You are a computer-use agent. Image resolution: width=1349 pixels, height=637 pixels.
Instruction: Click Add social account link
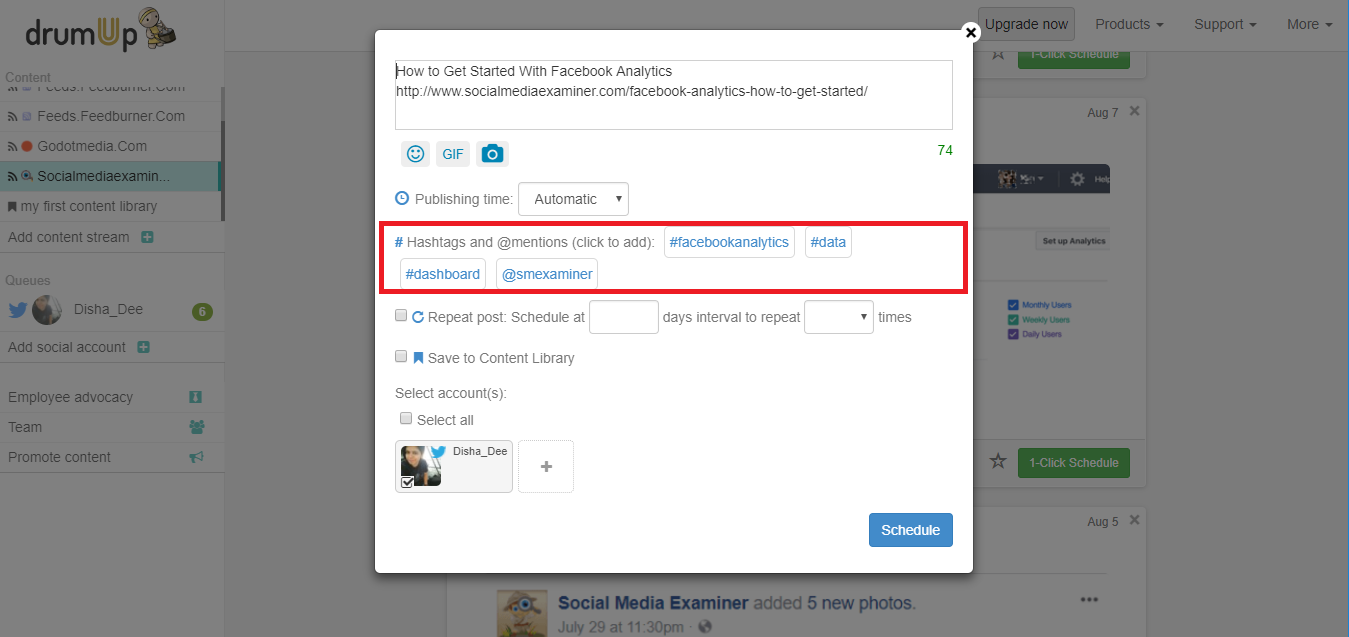point(67,347)
